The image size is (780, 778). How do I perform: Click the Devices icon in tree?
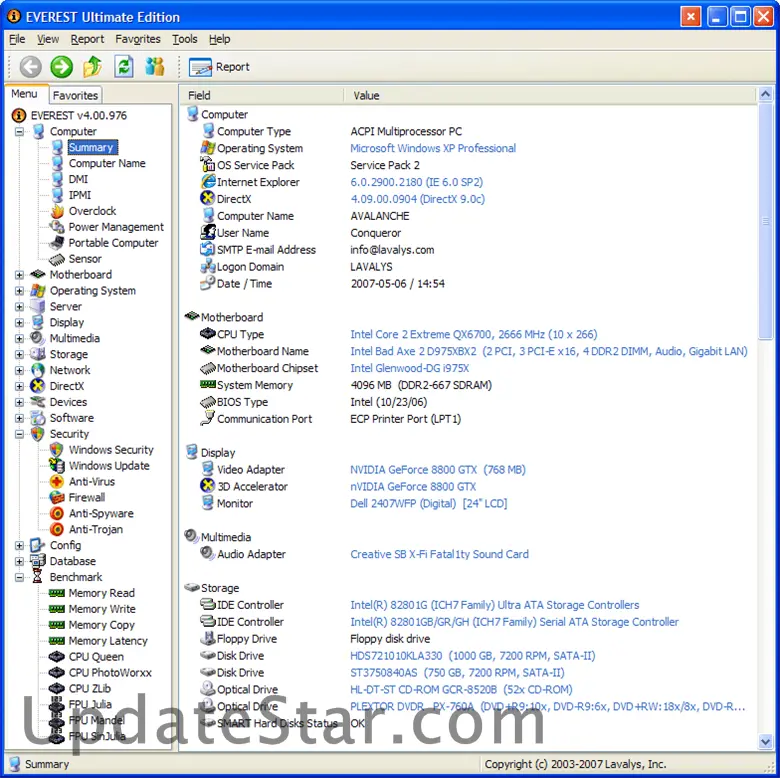click(38, 402)
